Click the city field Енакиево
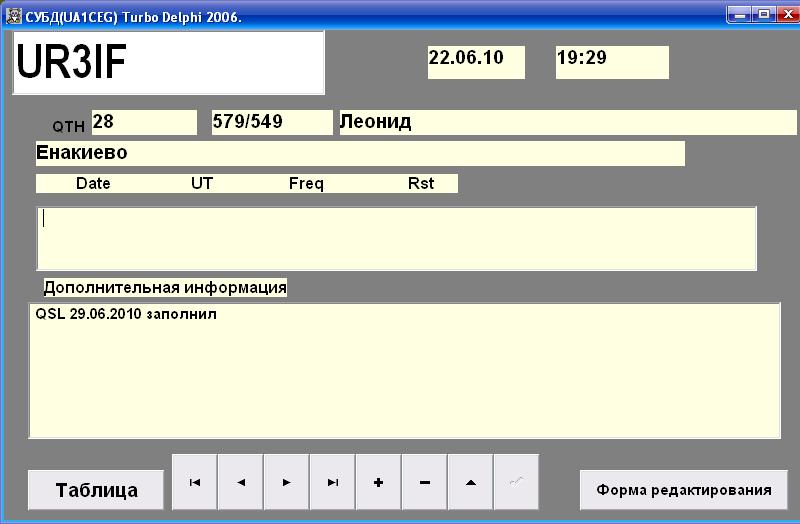Image resolution: width=800 pixels, height=524 pixels. (x=360, y=154)
